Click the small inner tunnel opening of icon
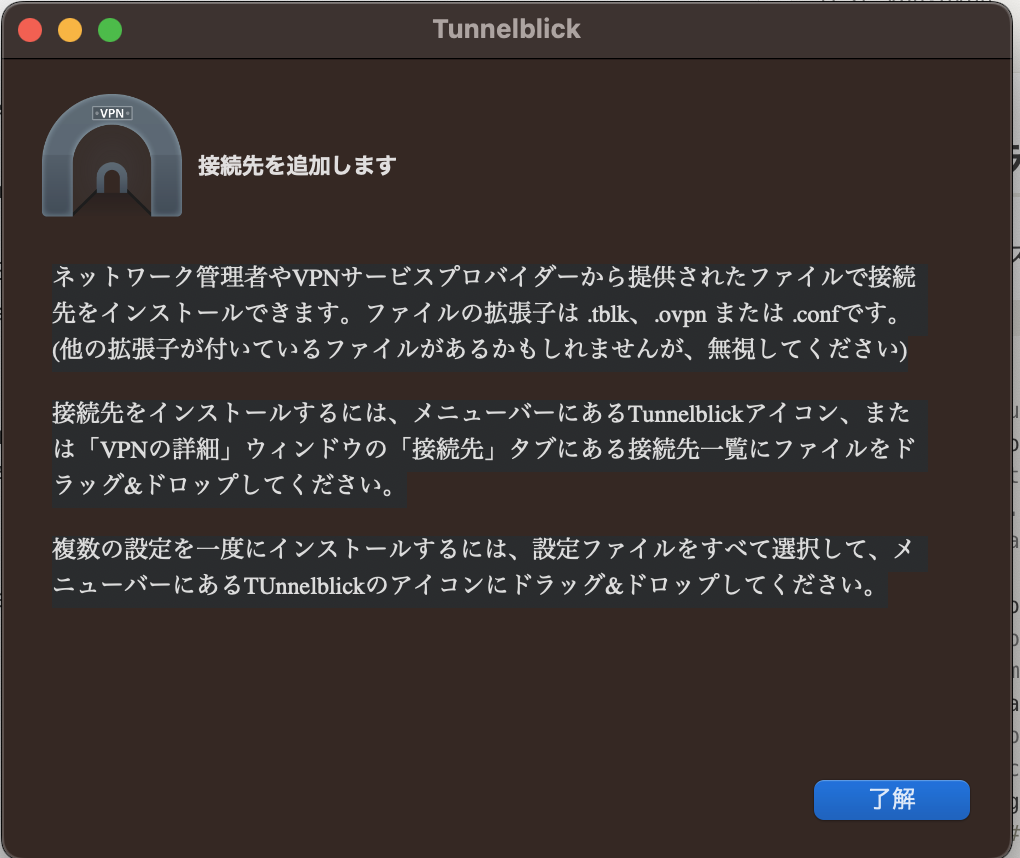 [112, 179]
